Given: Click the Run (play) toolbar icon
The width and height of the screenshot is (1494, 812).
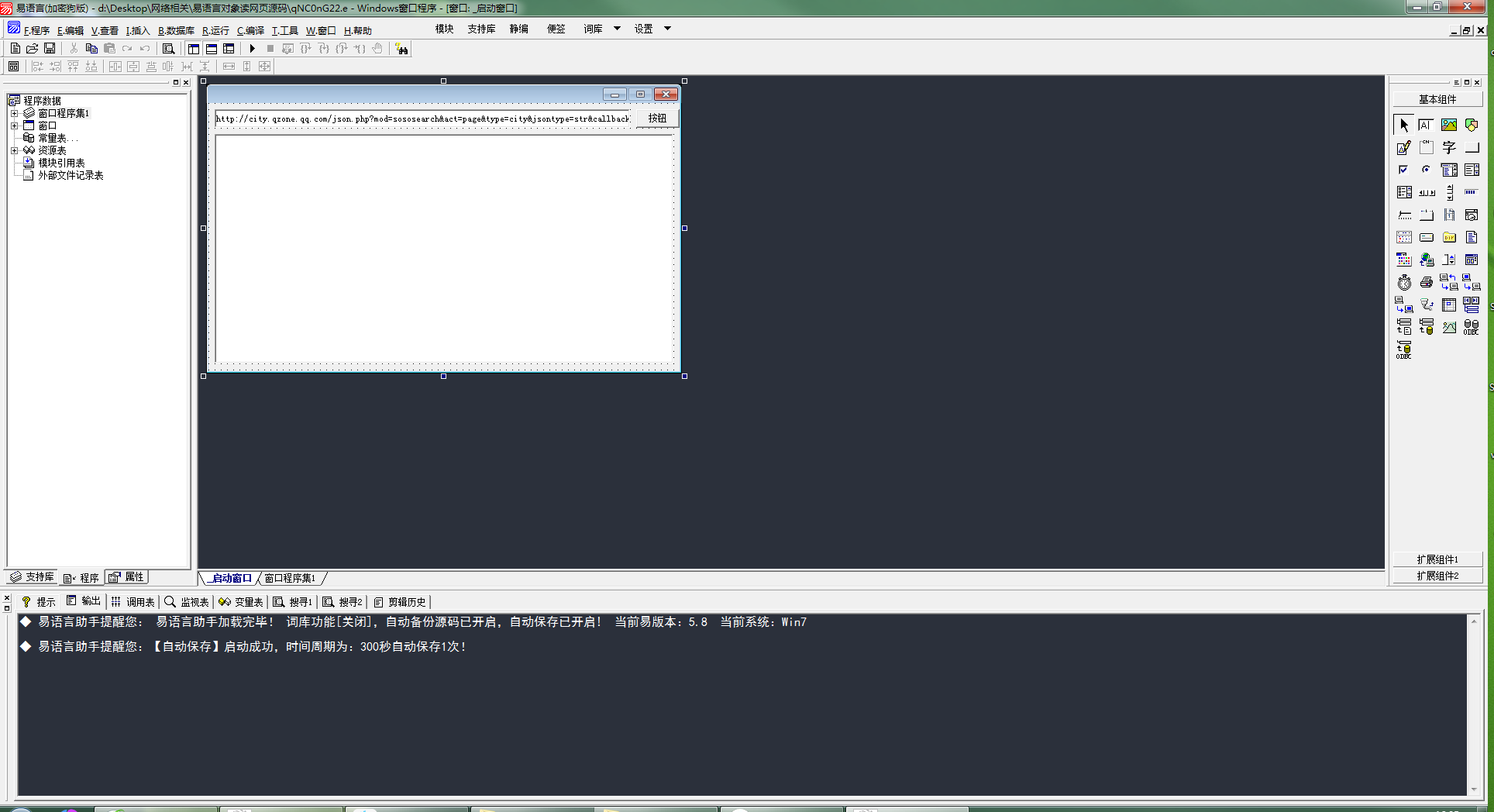Looking at the screenshot, I should pyautogui.click(x=252, y=49).
